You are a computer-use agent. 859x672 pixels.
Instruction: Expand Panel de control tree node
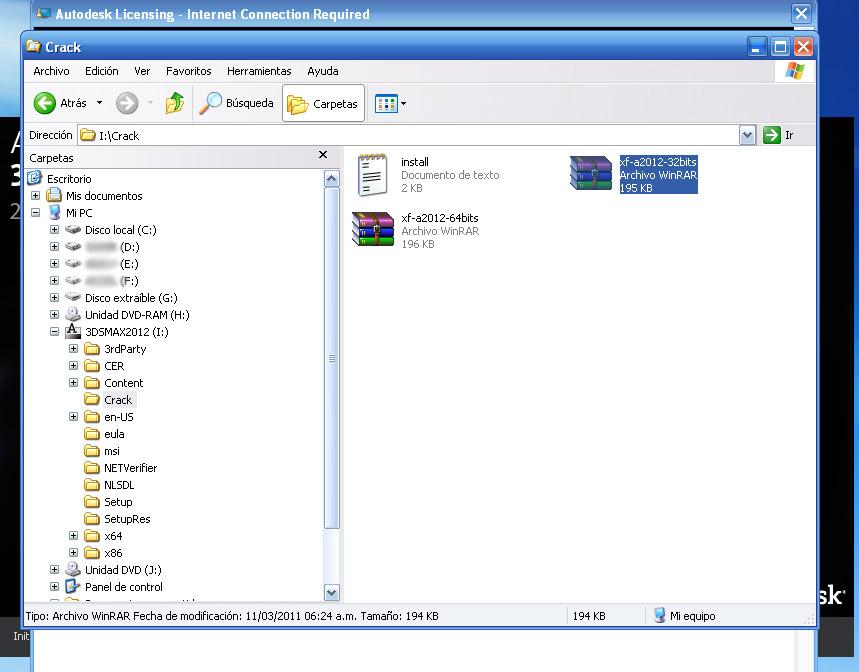54,586
